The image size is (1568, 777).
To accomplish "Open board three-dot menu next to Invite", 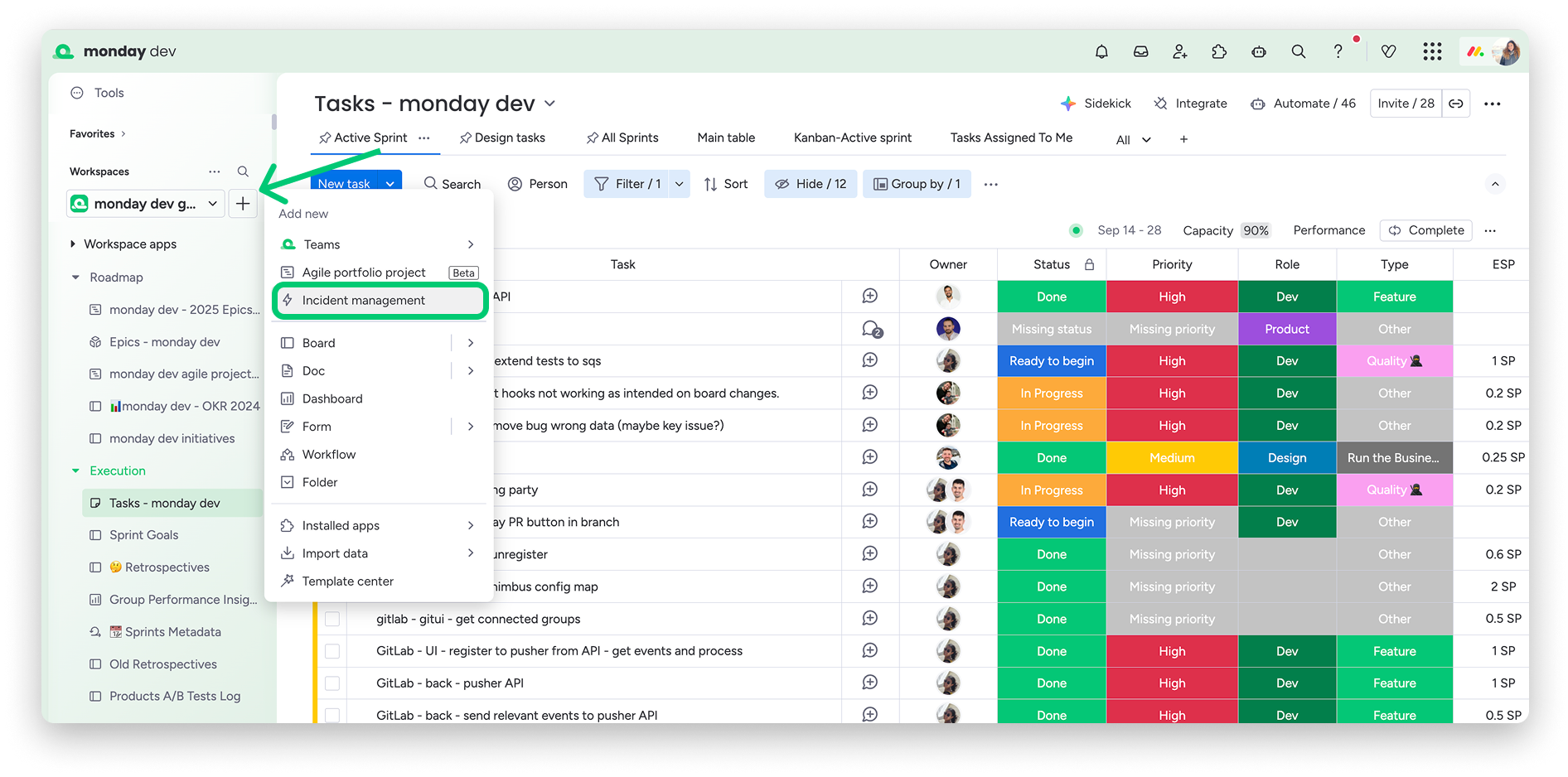I will tap(1493, 104).
